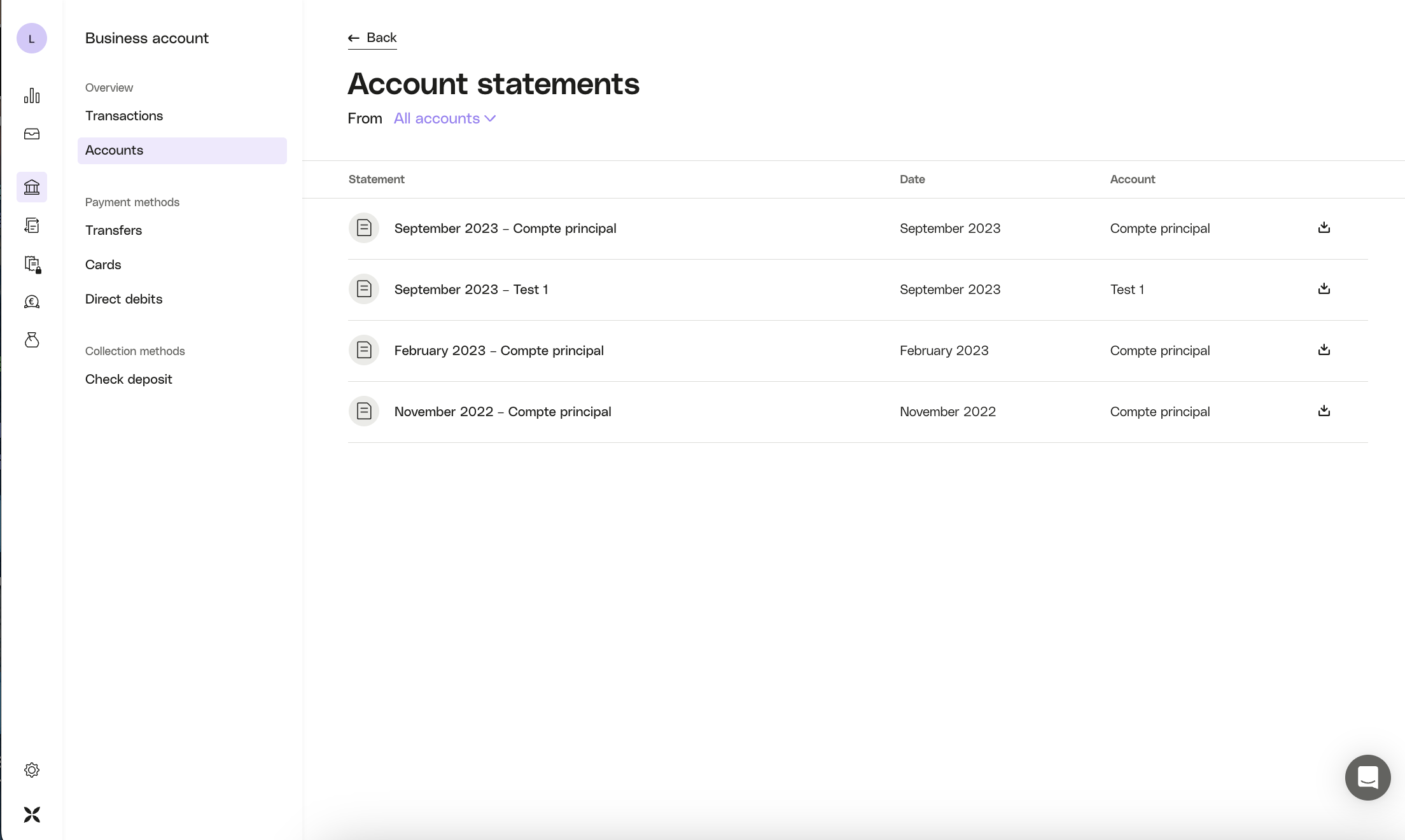This screenshot has width=1405, height=840.
Task: Open the money bag savings icon
Action: (32, 340)
